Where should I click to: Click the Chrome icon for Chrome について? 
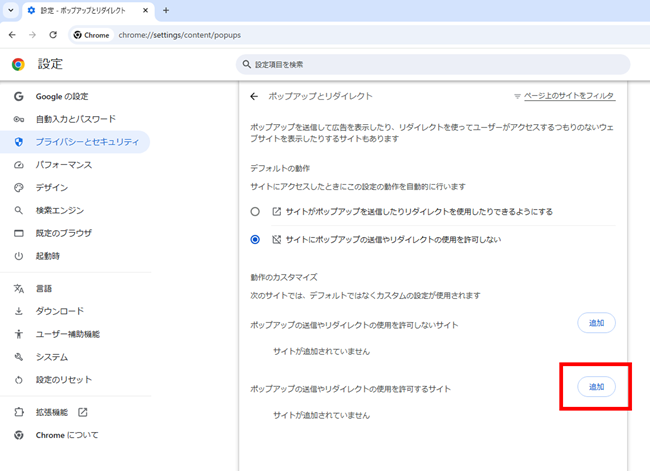tap(19, 435)
